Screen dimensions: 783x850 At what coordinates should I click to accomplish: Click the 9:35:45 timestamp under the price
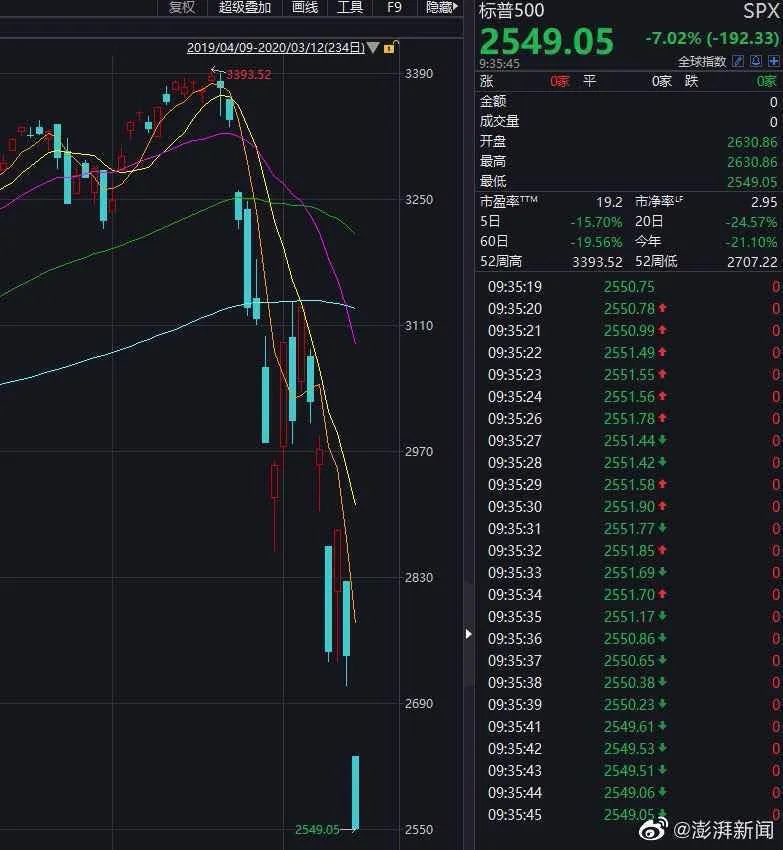click(x=499, y=64)
